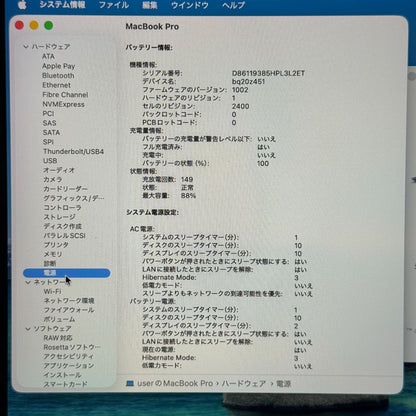This screenshot has width=416, height=416.
Task: Select ネットワーク環境 in the sidebar
Action: coord(69,301)
